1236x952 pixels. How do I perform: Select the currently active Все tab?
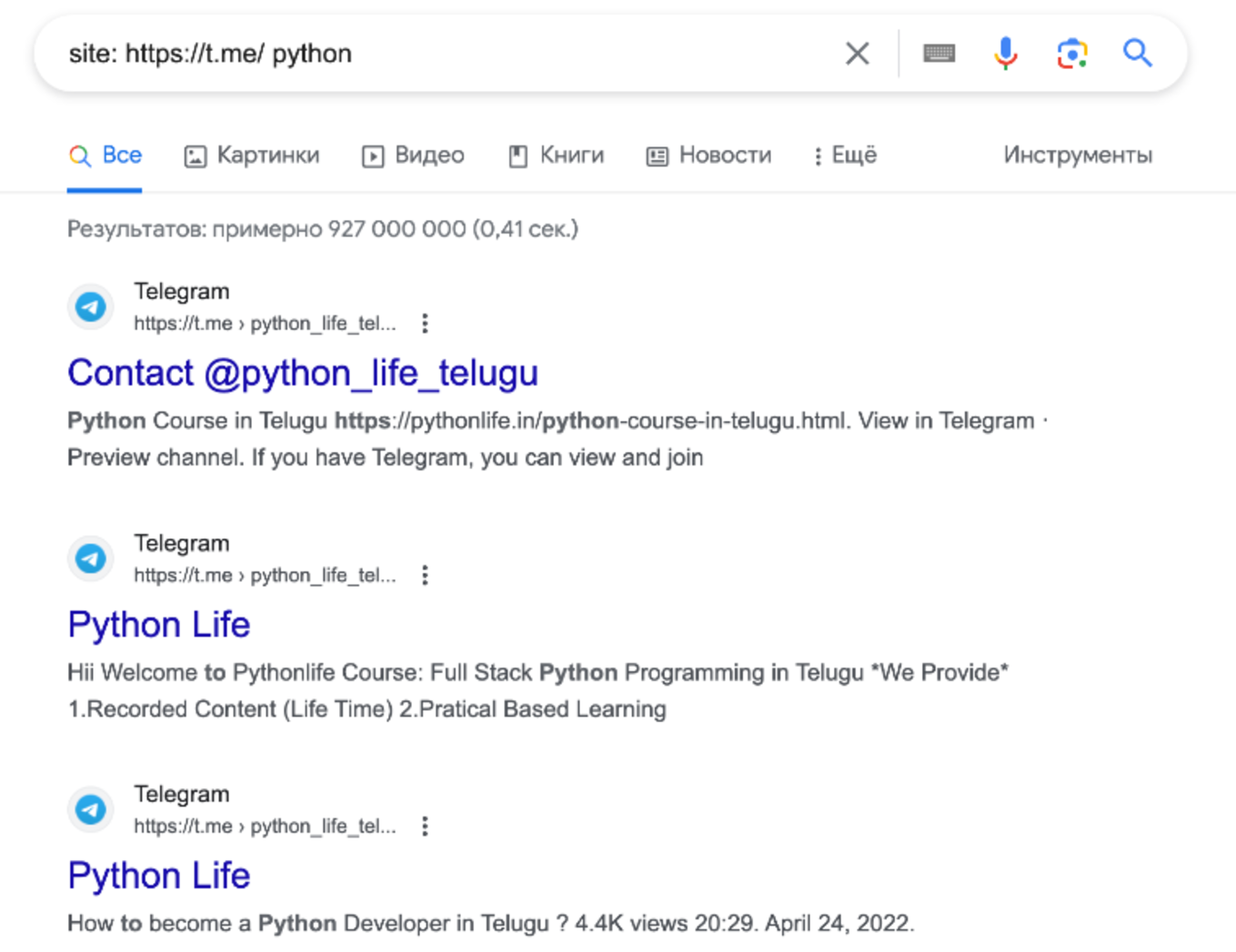click(x=105, y=155)
